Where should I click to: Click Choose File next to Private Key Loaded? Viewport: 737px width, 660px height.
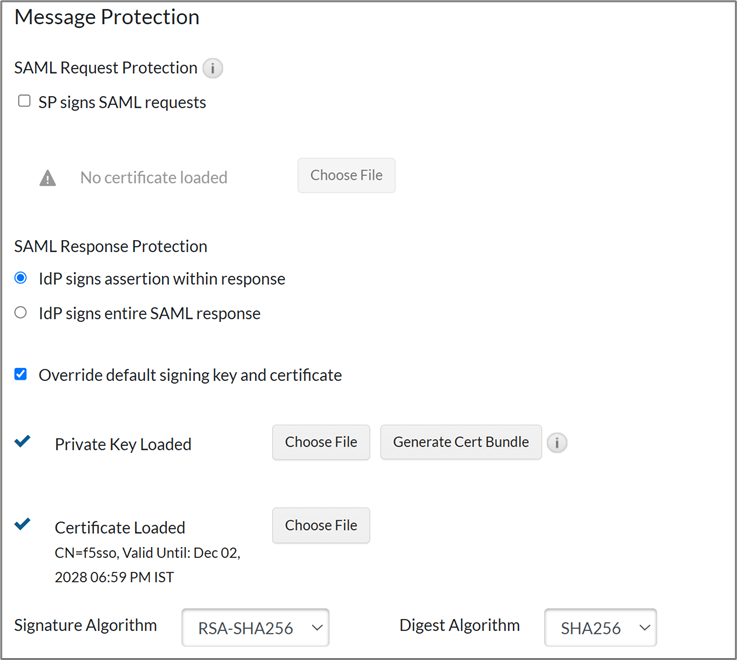[x=321, y=442]
